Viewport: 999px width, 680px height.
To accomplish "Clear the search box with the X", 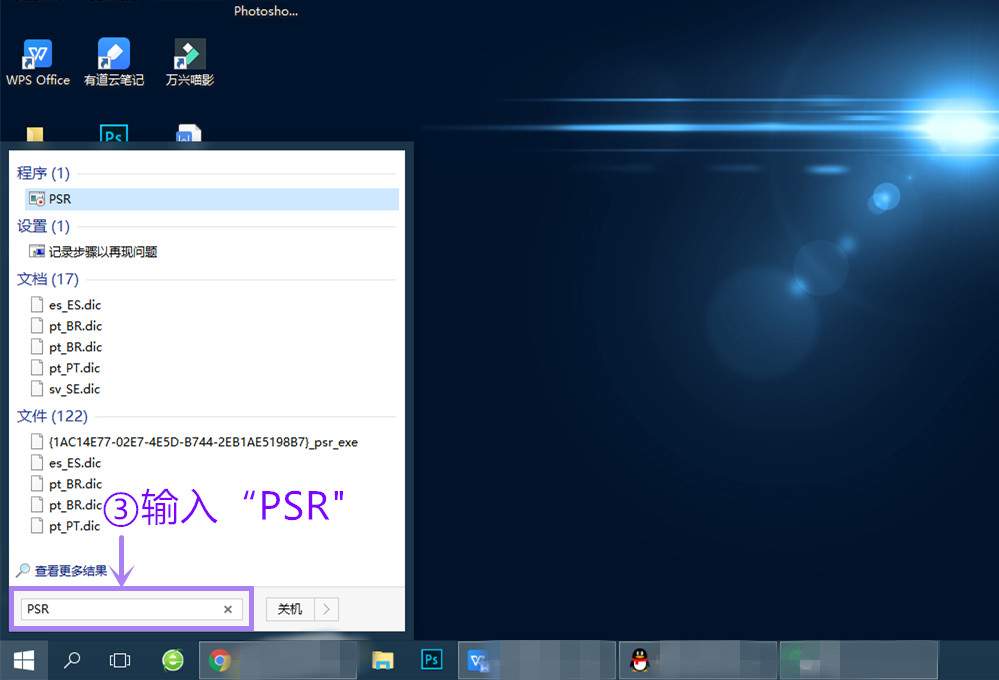I will pos(227,609).
